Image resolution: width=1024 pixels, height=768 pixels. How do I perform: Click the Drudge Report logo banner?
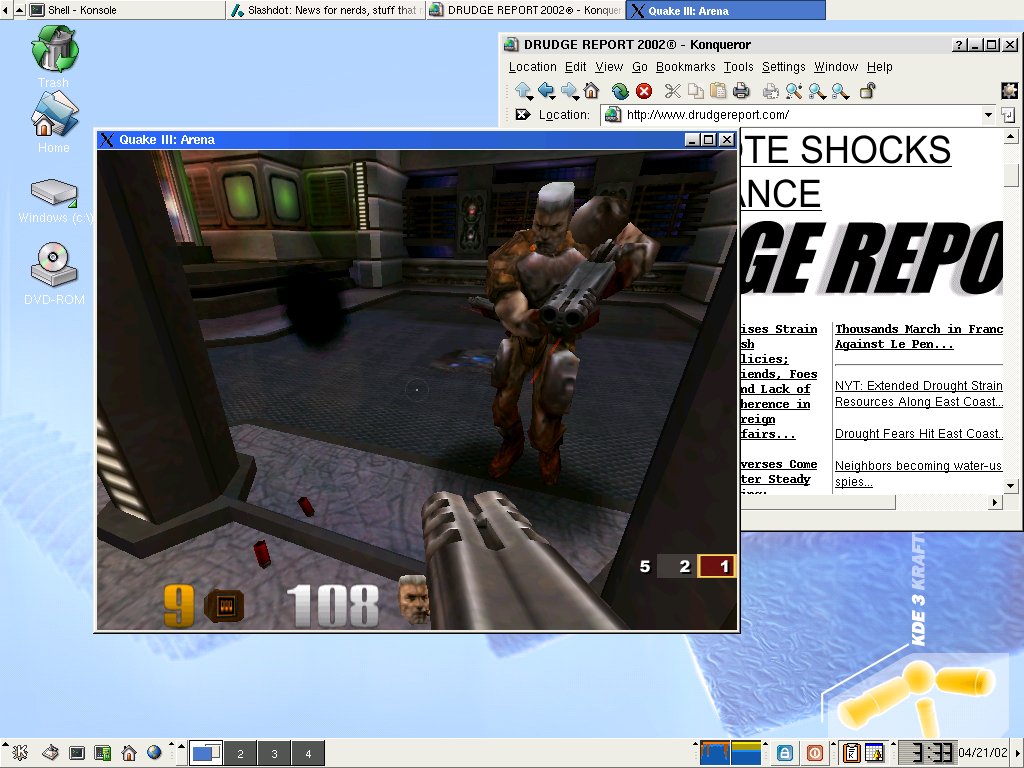872,259
